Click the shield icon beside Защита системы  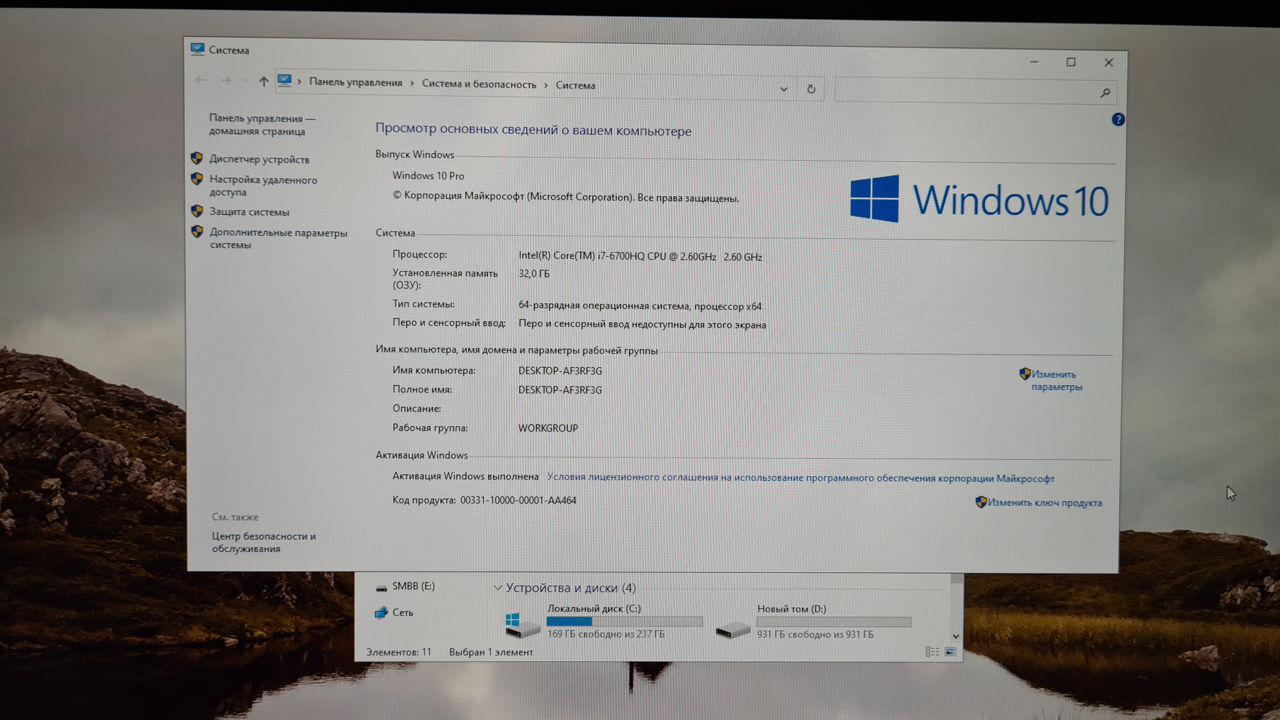[197, 211]
